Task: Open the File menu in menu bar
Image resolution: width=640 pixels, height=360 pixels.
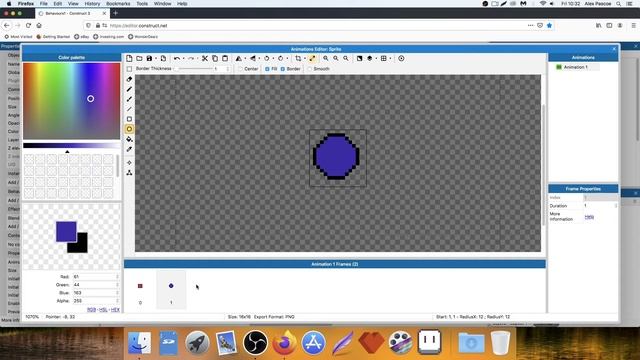Action: 44,4
